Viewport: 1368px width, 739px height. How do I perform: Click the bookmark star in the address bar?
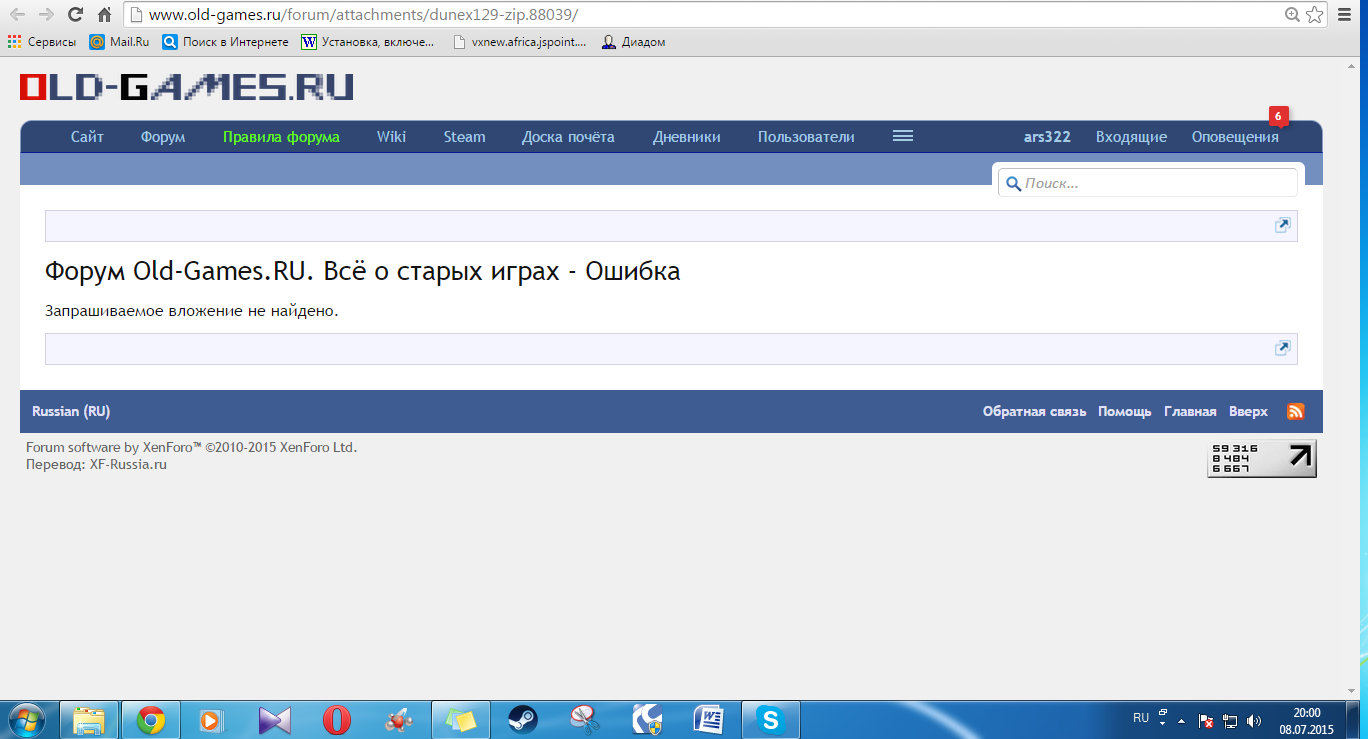point(1314,15)
